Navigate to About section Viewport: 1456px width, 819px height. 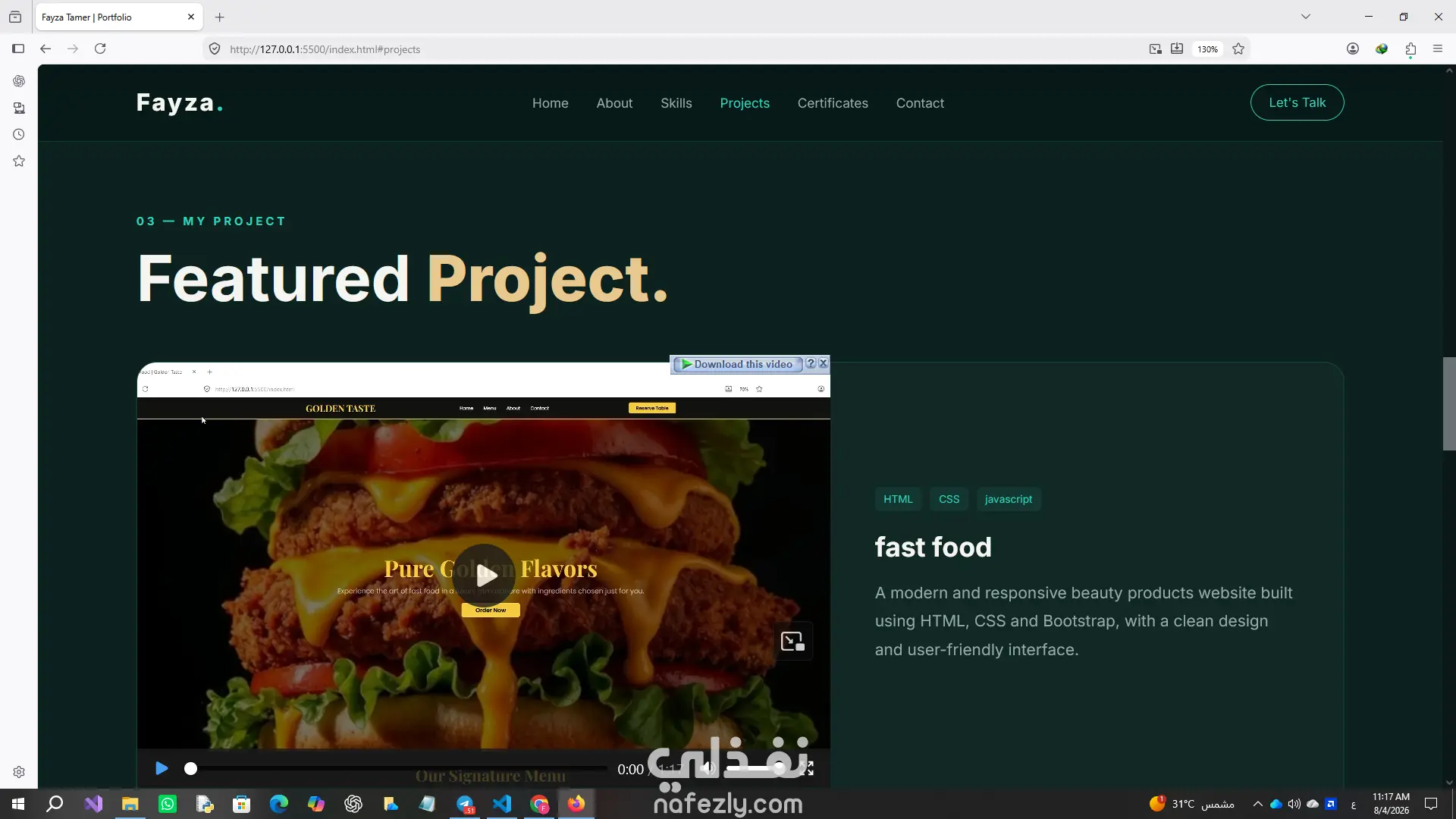pyautogui.click(x=614, y=103)
